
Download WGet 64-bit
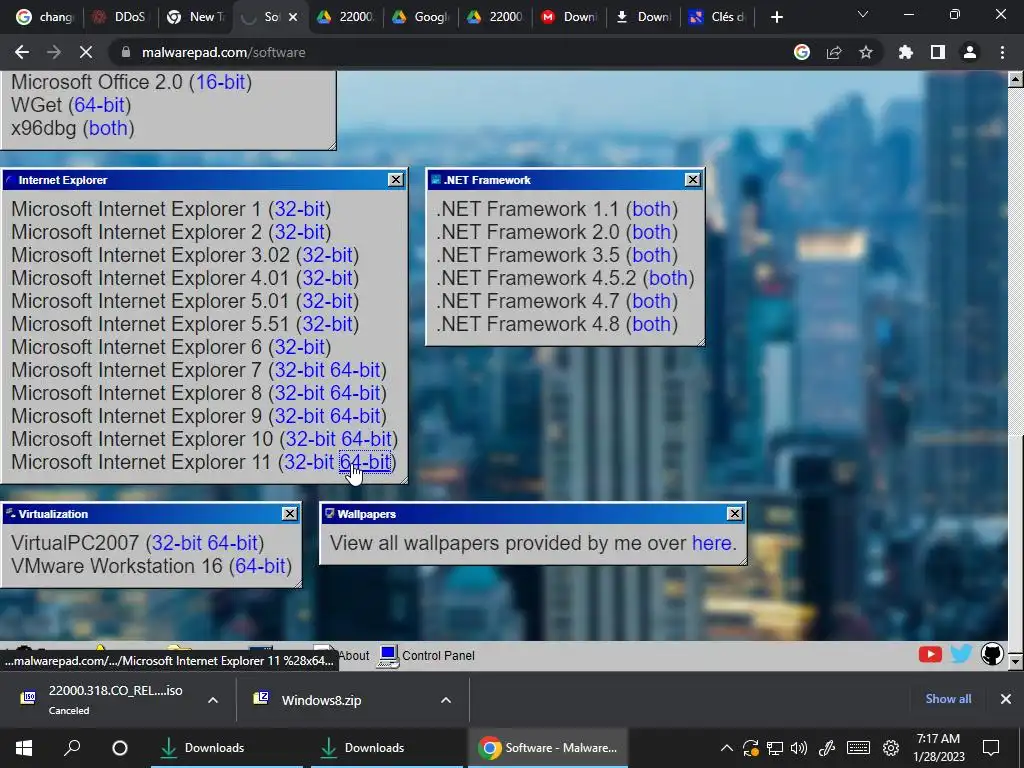pyautogui.click(x=99, y=104)
